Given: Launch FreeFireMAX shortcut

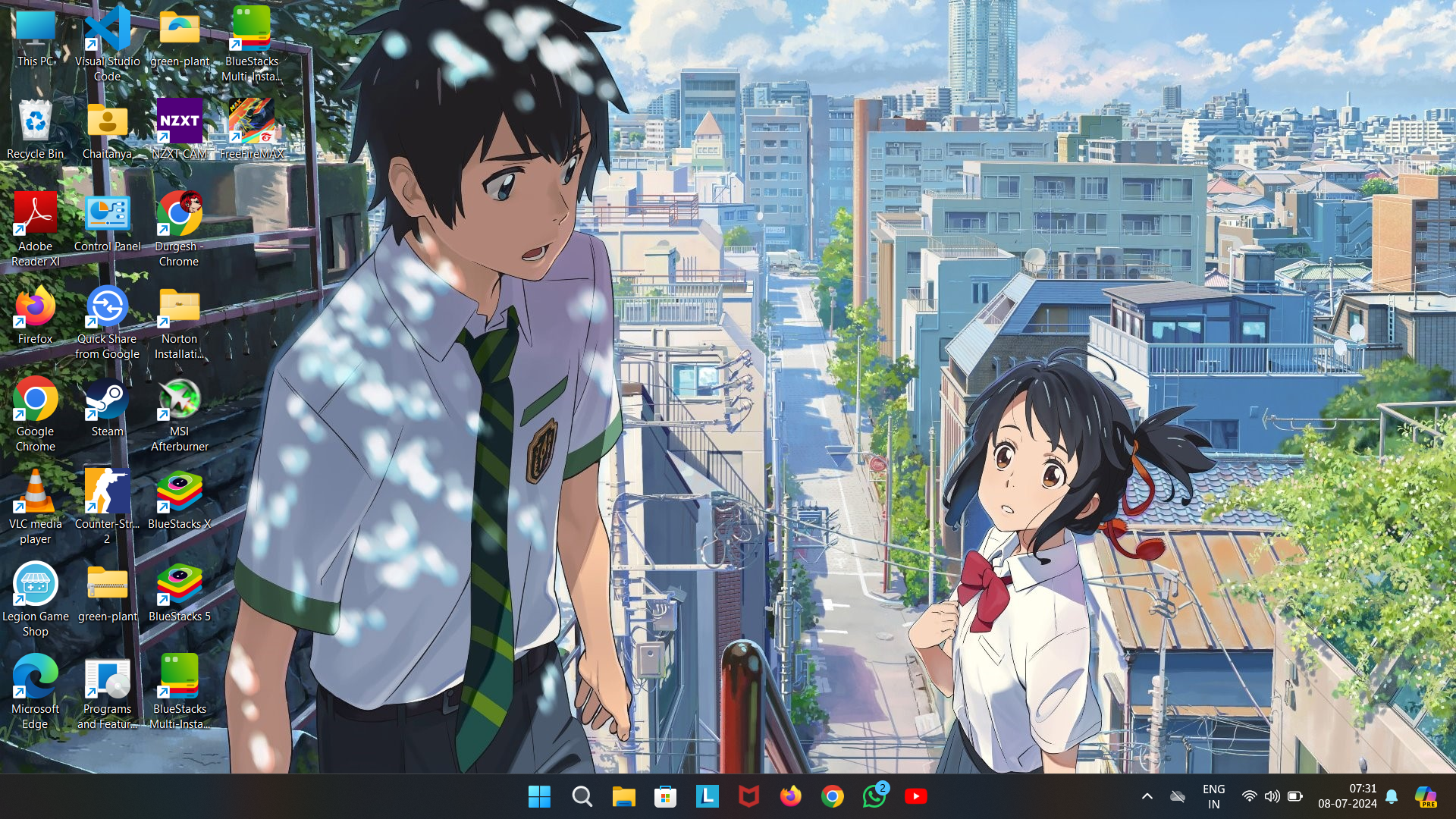Looking at the screenshot, I should coord(252,129).
